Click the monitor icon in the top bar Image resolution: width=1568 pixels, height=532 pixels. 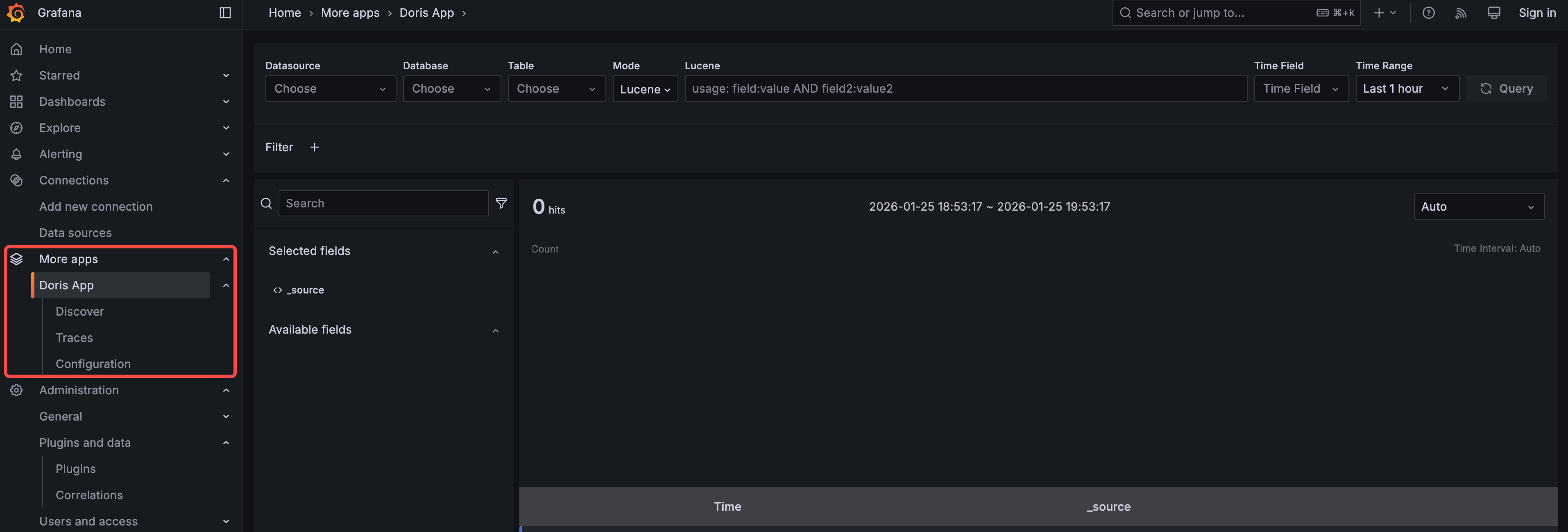point(1494,13)
